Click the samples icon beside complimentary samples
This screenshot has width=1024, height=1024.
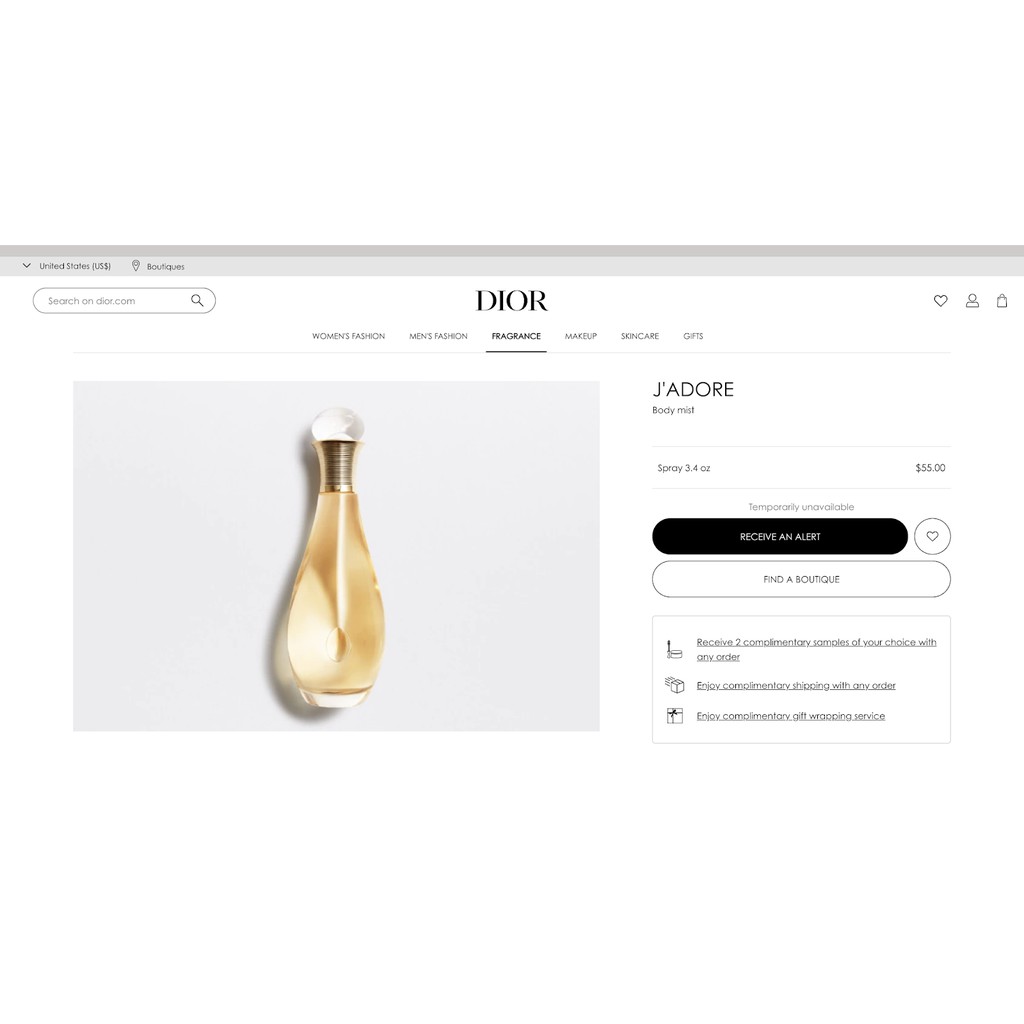[674, 649]
